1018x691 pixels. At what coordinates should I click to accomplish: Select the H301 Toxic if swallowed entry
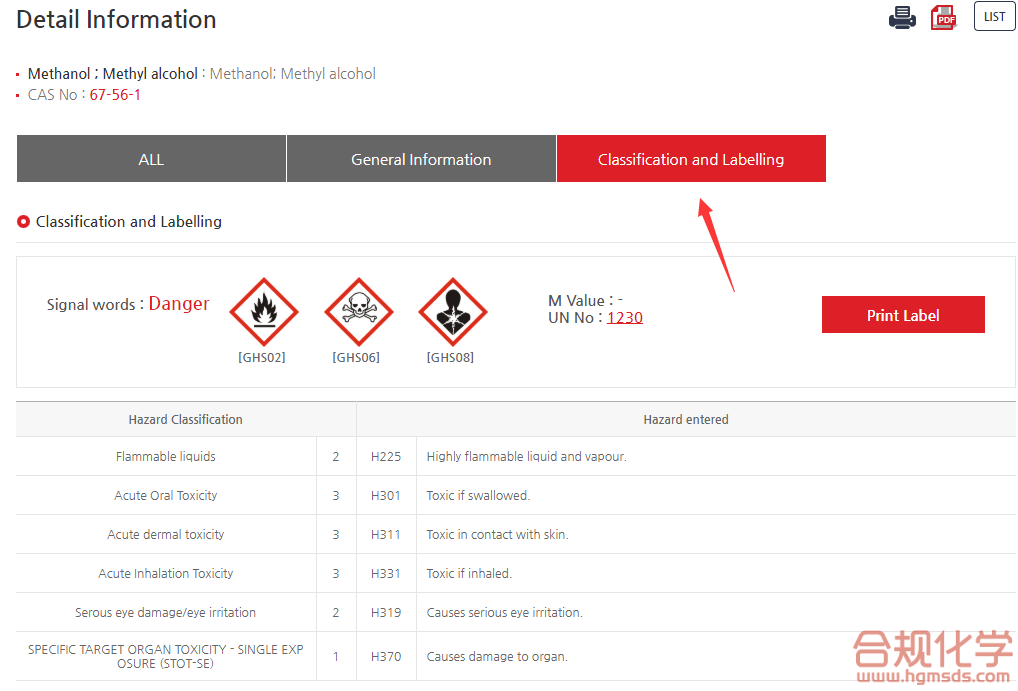(x=478, y=496)
